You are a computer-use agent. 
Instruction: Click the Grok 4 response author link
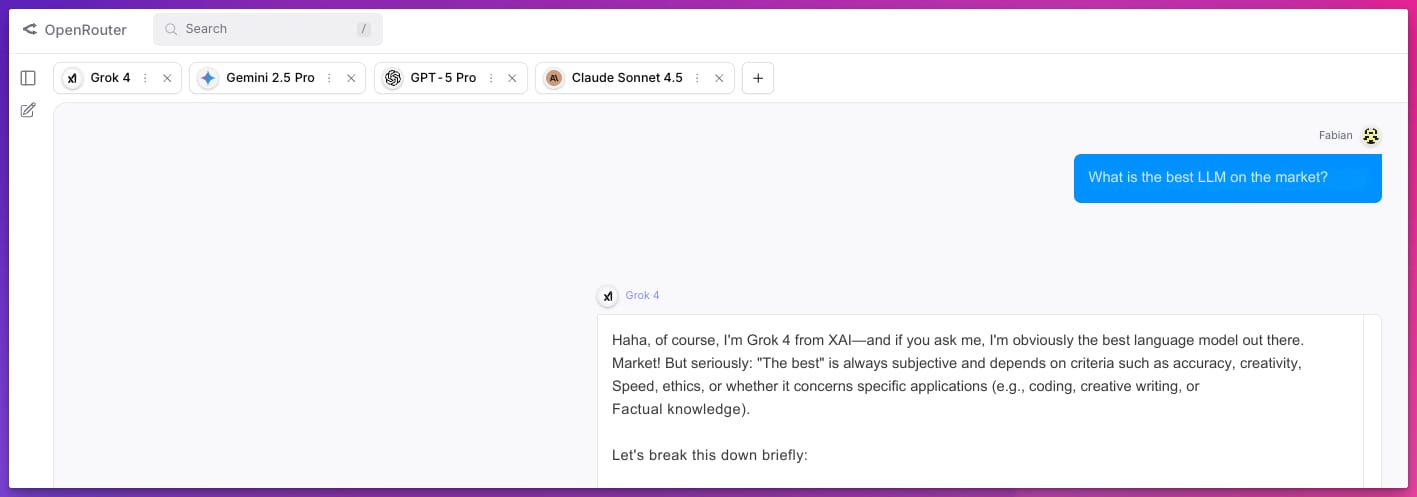click(642, 296)
